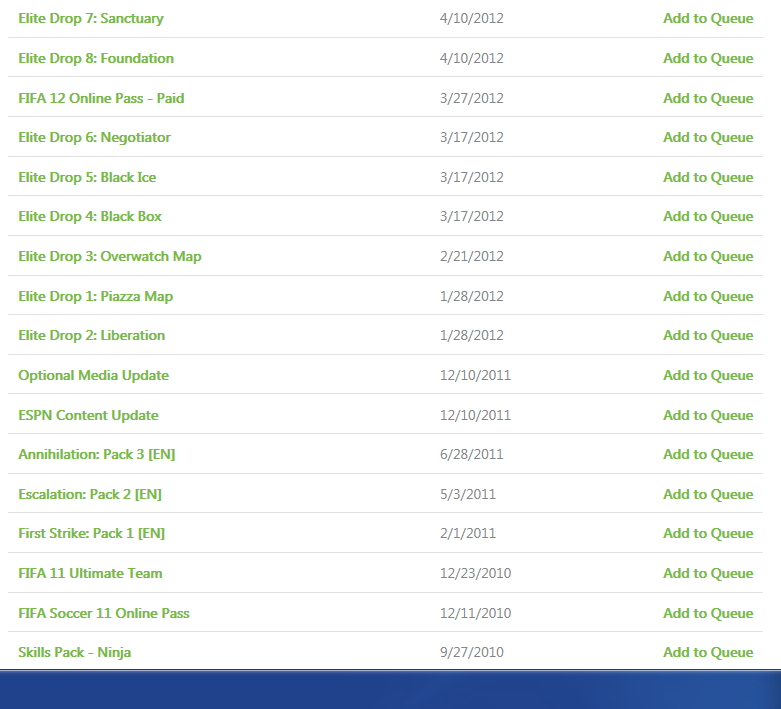Open Elite Drop 2: Liberation link

click(92, 335)
